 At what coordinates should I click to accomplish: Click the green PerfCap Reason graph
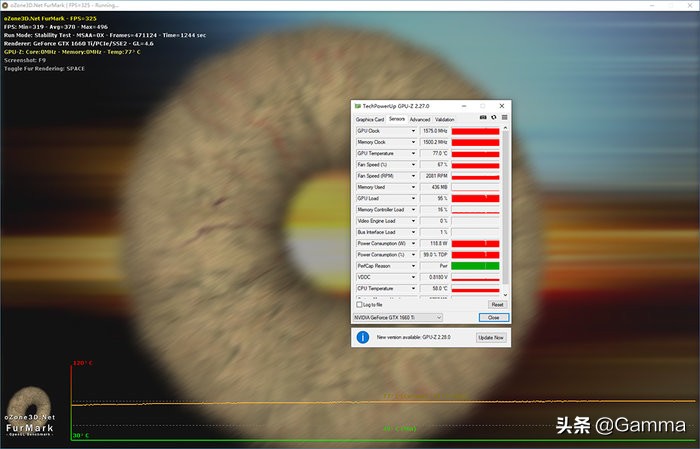[x=475, y=266]
